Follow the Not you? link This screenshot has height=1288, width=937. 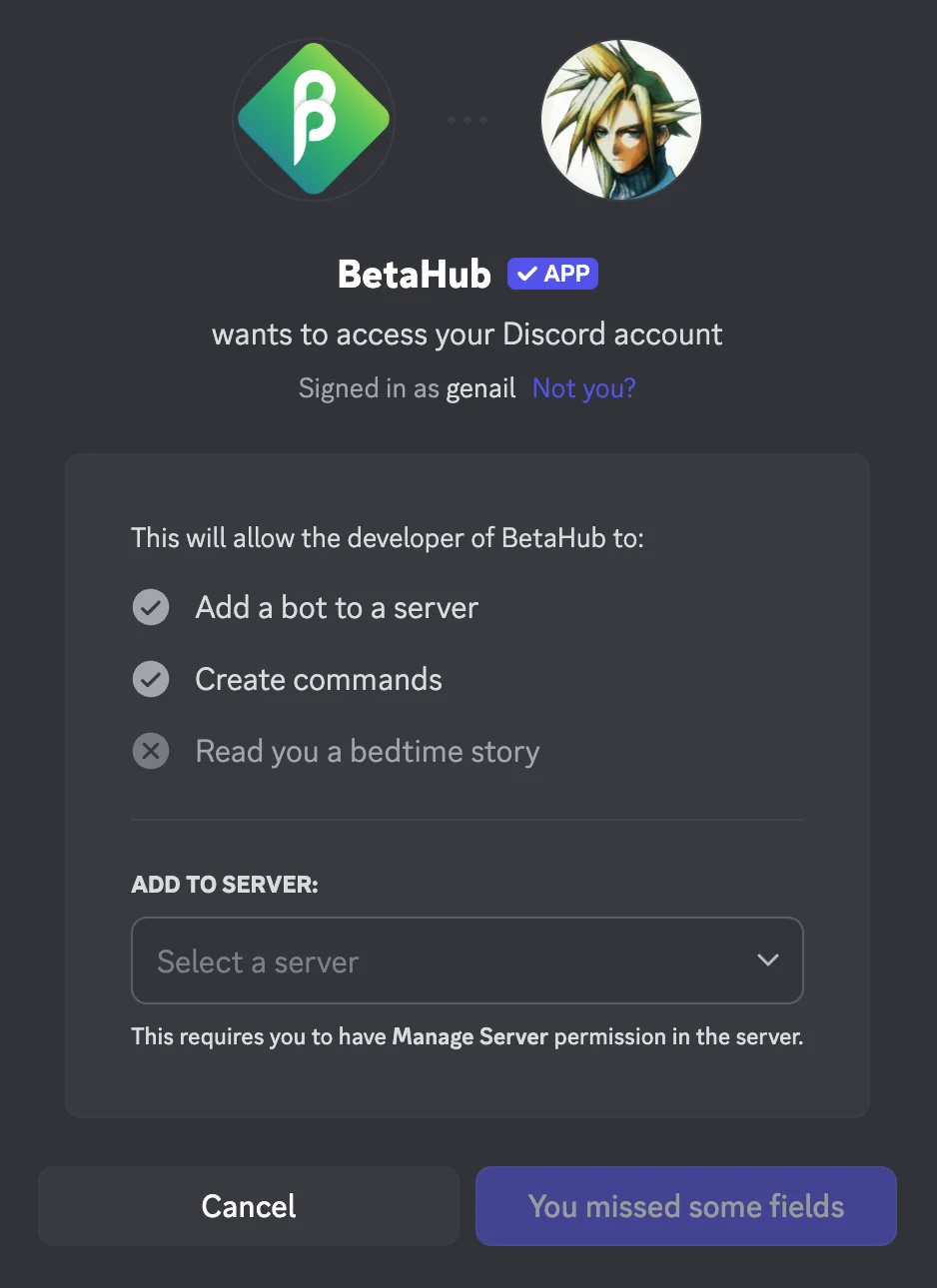pos(583,388)
